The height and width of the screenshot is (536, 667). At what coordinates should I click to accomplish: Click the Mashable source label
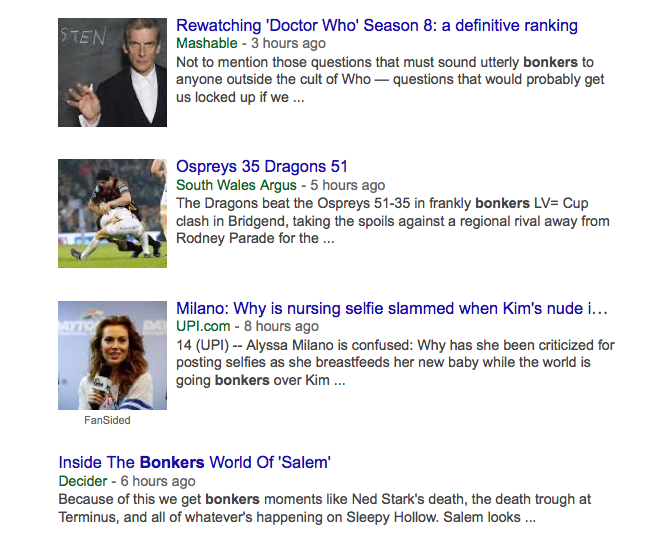click(x=207, y=44)
